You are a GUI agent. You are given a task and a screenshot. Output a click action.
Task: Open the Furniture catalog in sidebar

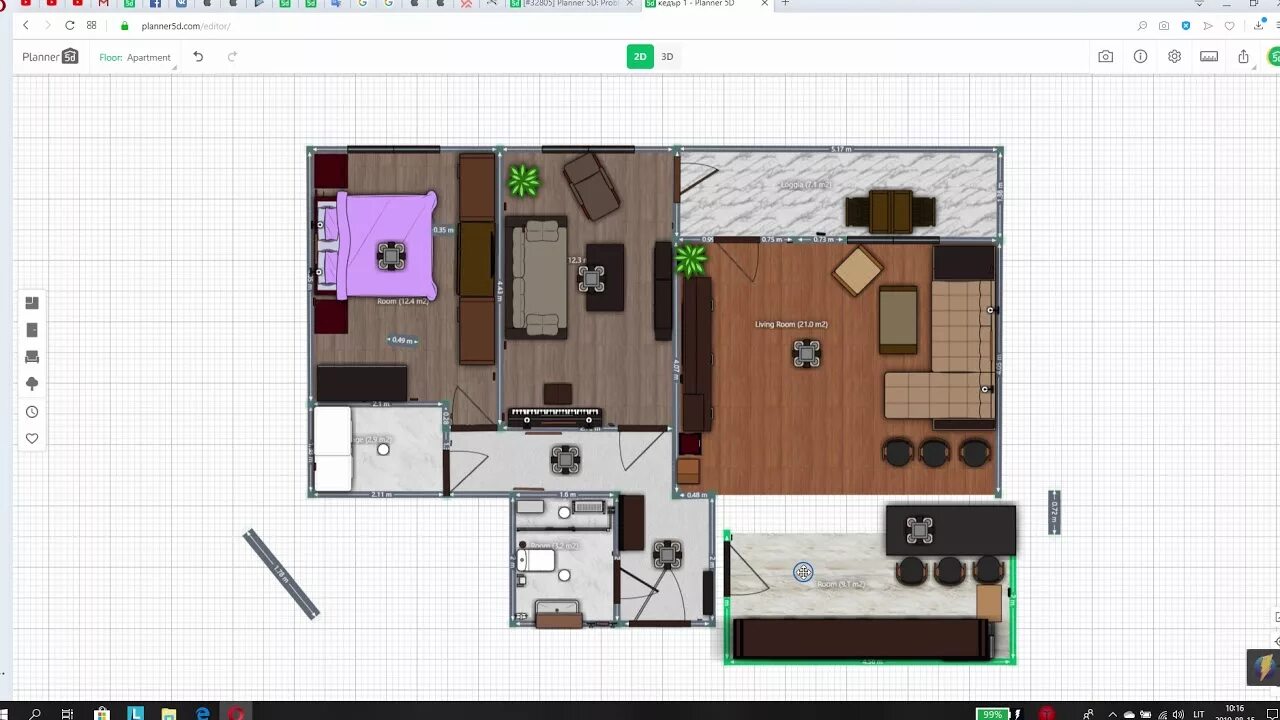point(31,356)
